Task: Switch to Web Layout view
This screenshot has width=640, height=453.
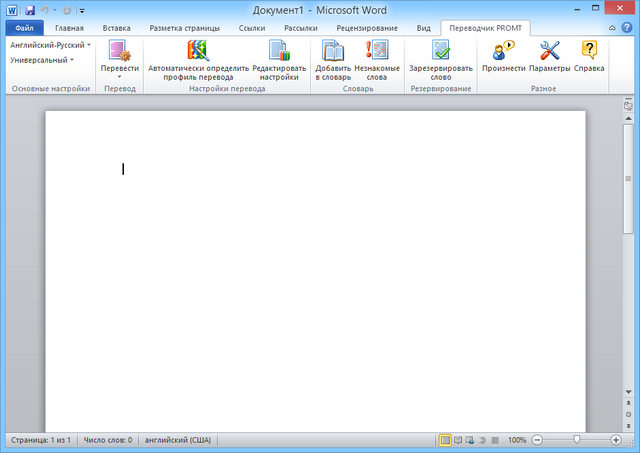Action: (x=470, y=440)
